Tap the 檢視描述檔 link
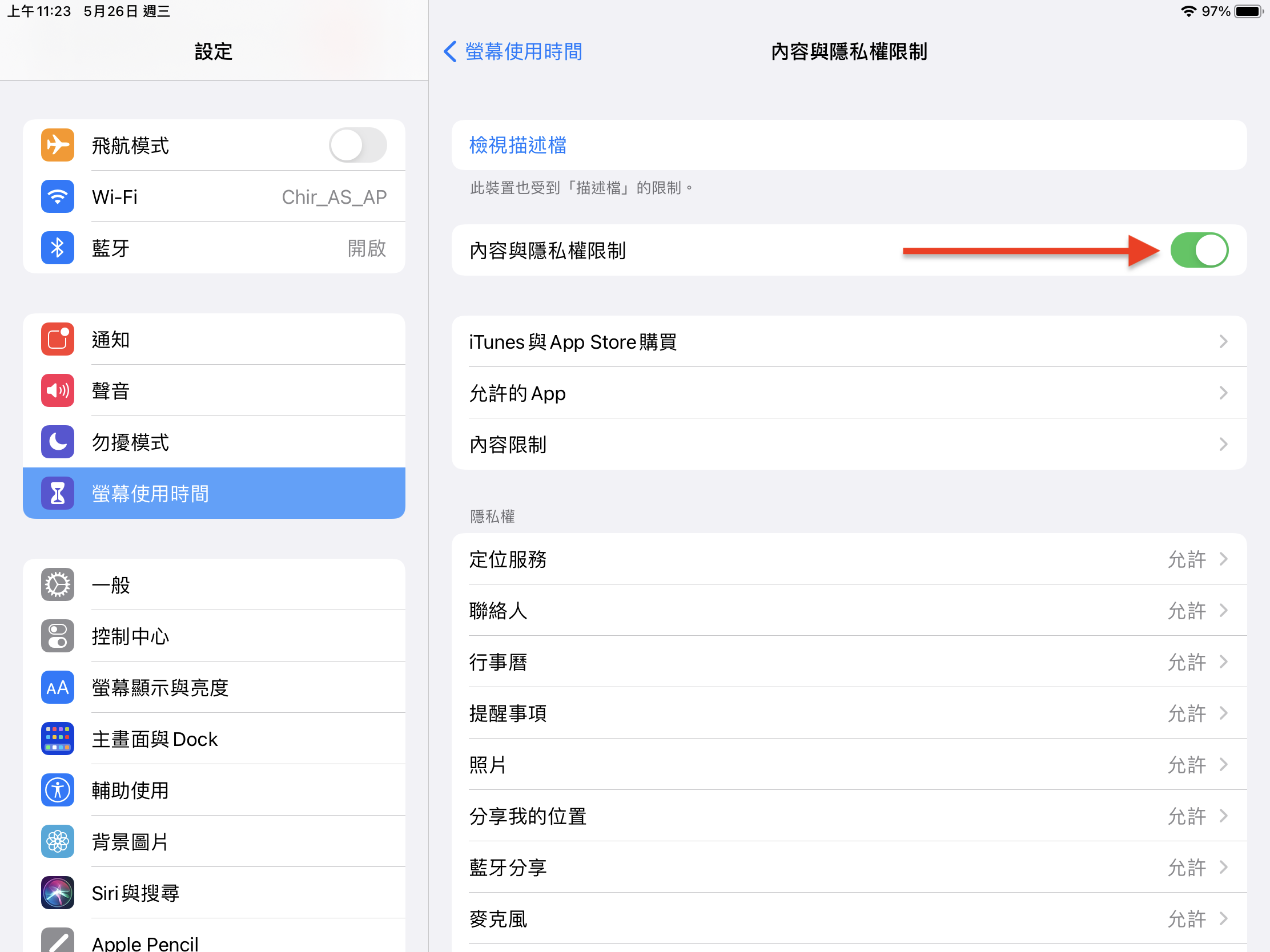This screenshot has height=952, width=1270. [518, 145]
